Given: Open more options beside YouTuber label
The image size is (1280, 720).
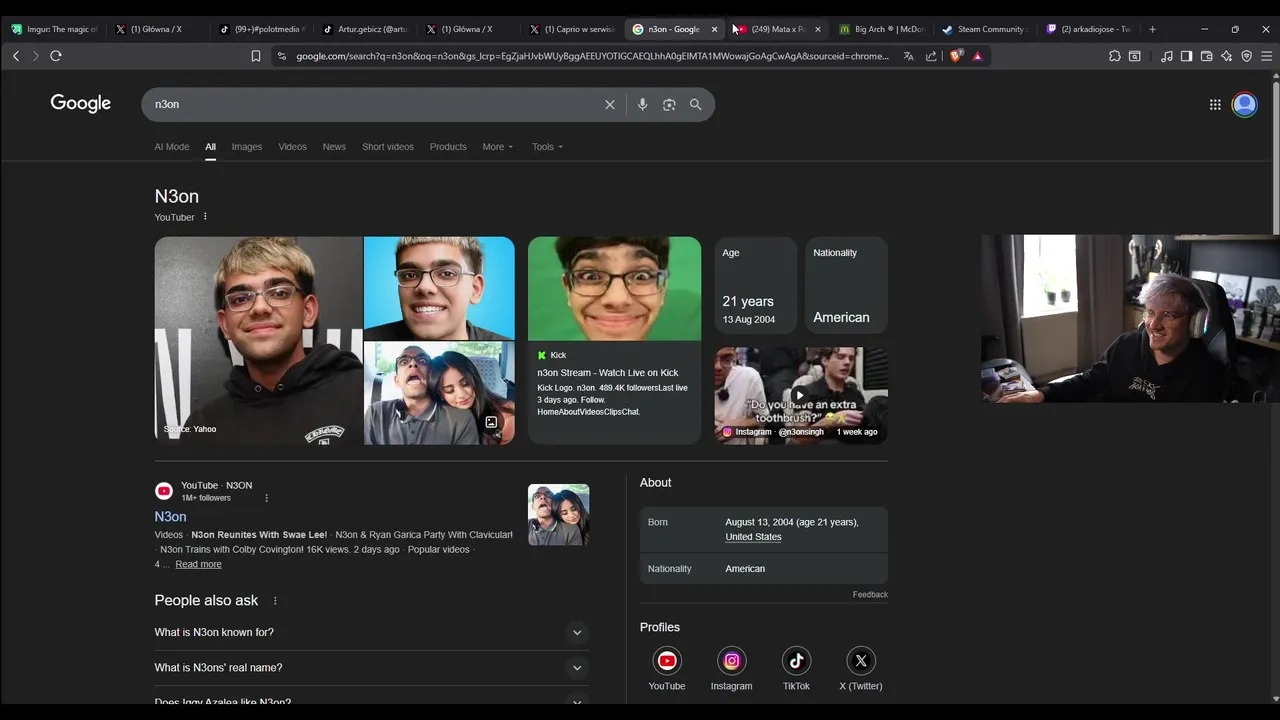Looking at the screenshot, I should pyautogui.click(x=206, y=217).
